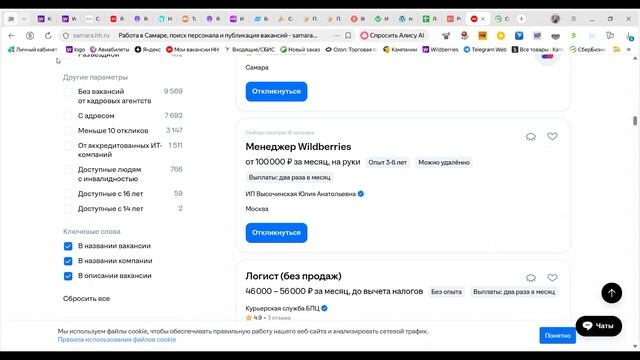Uncheck В названии вакансии keyword option
The image size is (640, 360).
pos(68,246)
